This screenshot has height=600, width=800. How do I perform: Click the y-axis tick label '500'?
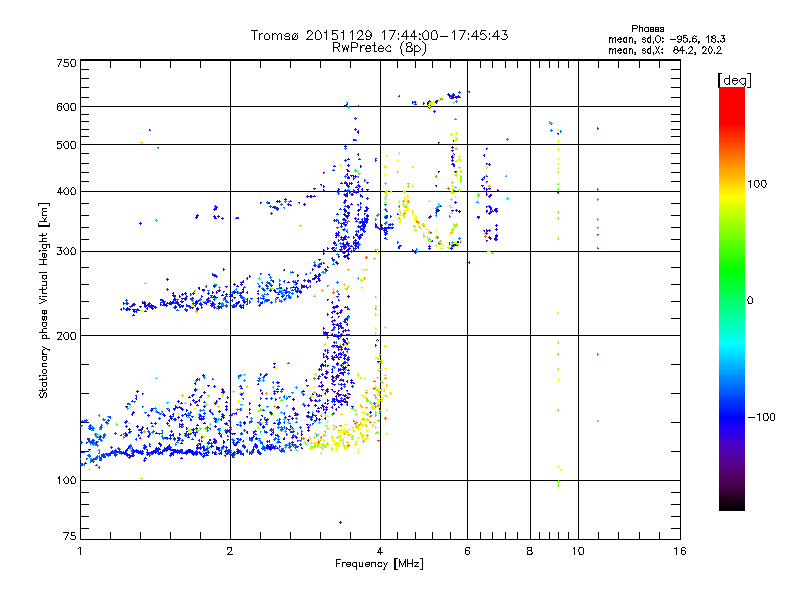(x=66, y=145)
